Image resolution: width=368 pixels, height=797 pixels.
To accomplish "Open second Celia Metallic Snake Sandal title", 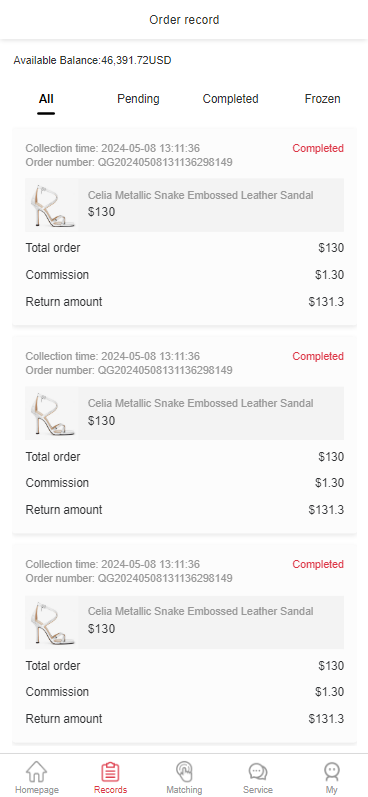I will pyautogui.click(x=200, y=403).
